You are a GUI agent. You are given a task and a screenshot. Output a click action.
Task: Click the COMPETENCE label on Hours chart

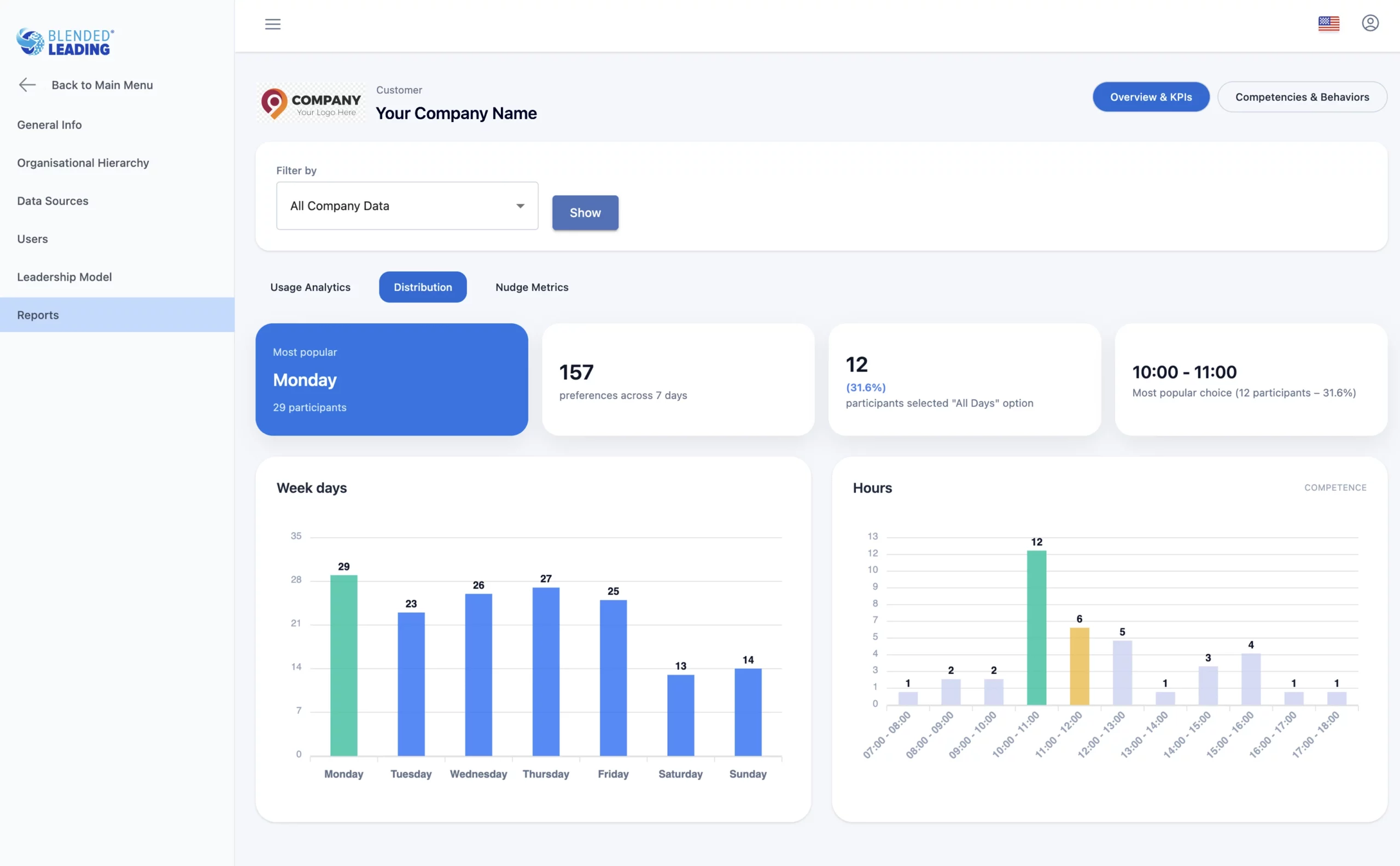click(1335, 487)
